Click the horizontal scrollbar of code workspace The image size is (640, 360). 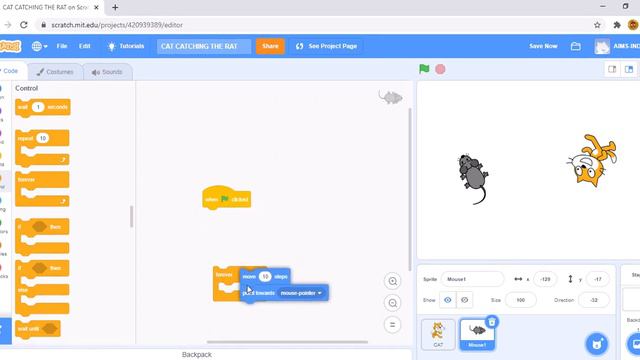(287, 342)
